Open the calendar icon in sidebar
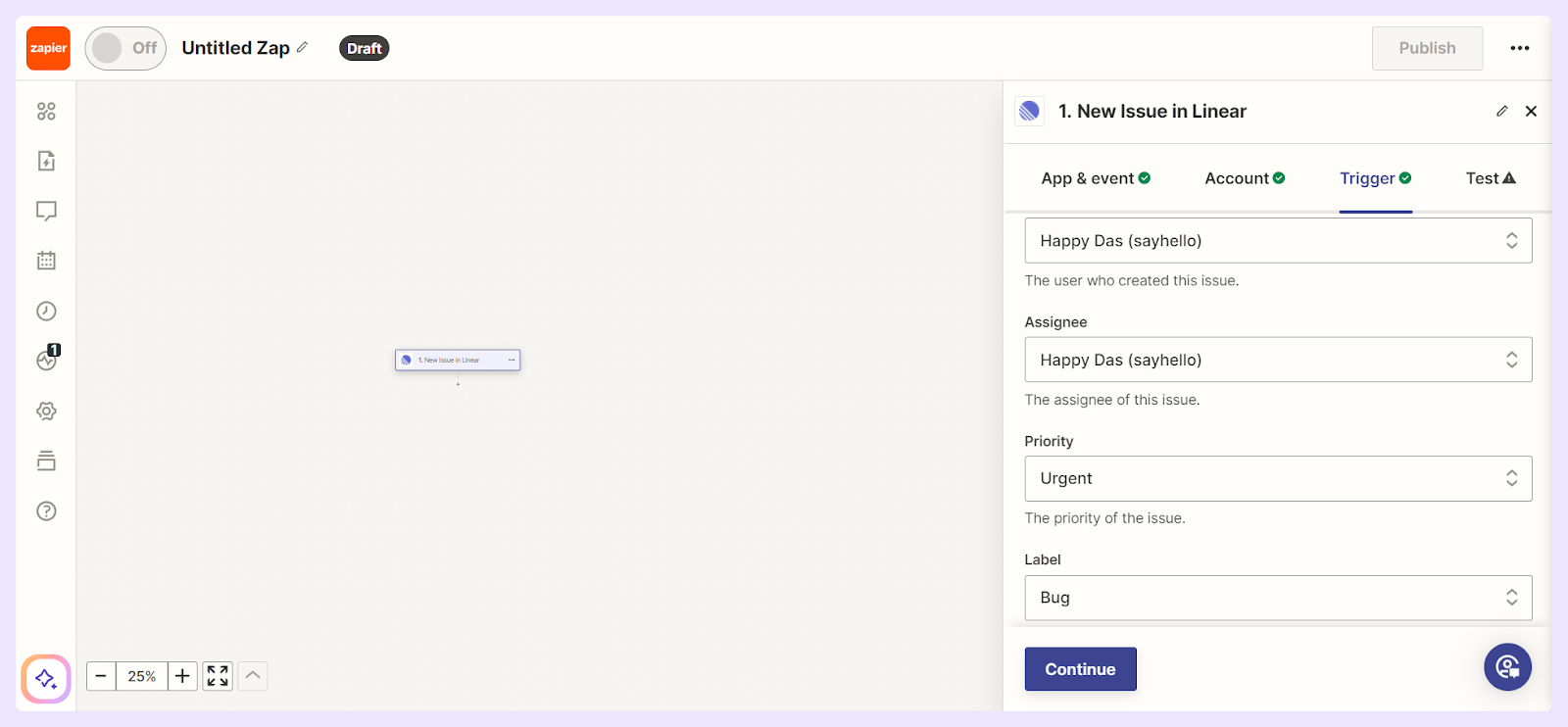 coord(46,261)
